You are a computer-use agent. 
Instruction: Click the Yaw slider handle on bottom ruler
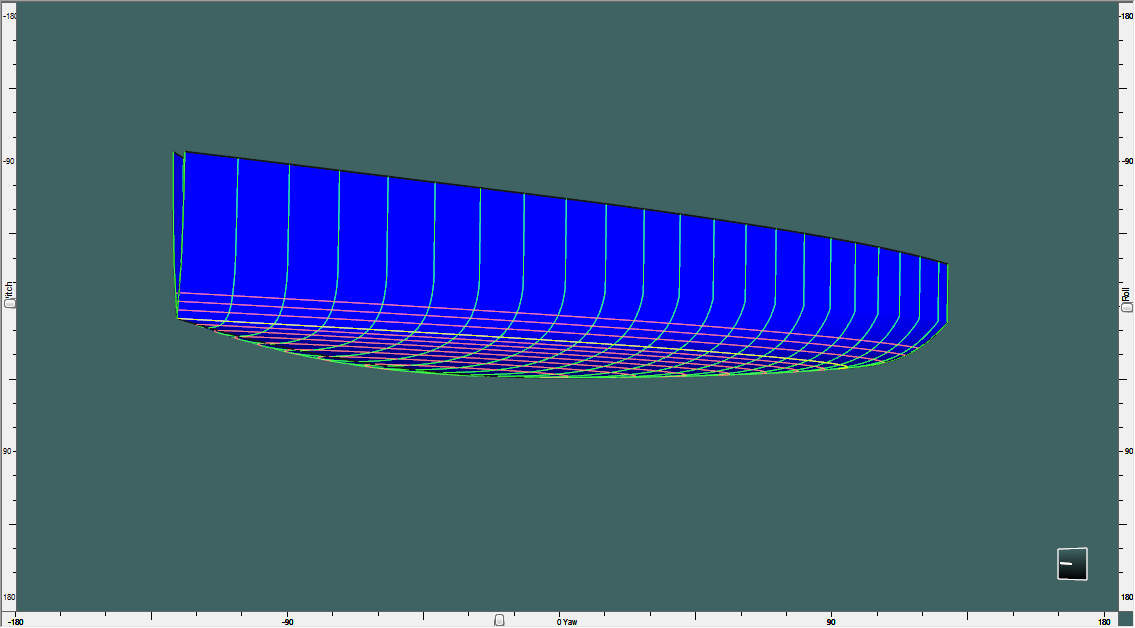[x=499, y=620]
